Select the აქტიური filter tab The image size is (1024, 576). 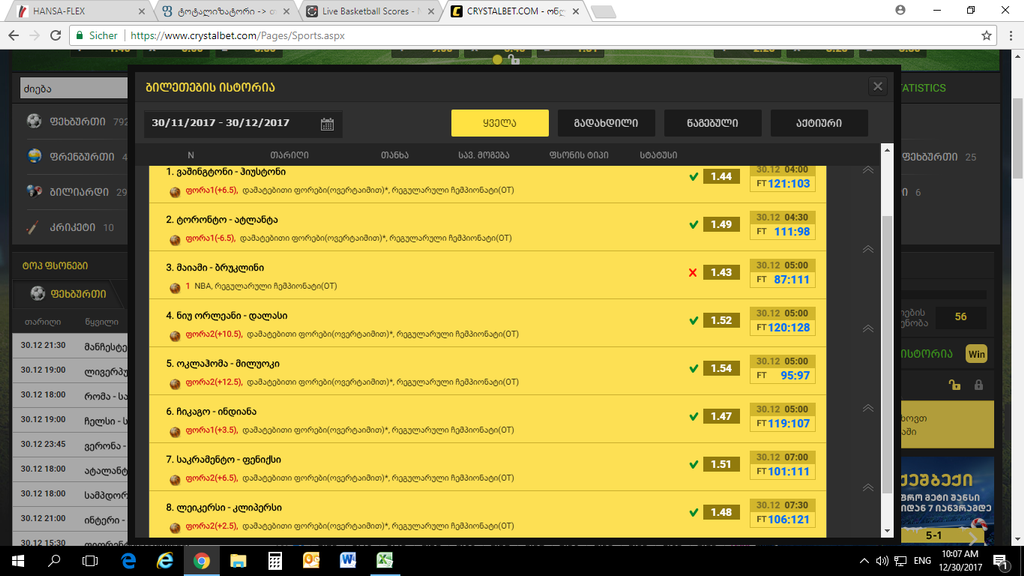(819, 123)
